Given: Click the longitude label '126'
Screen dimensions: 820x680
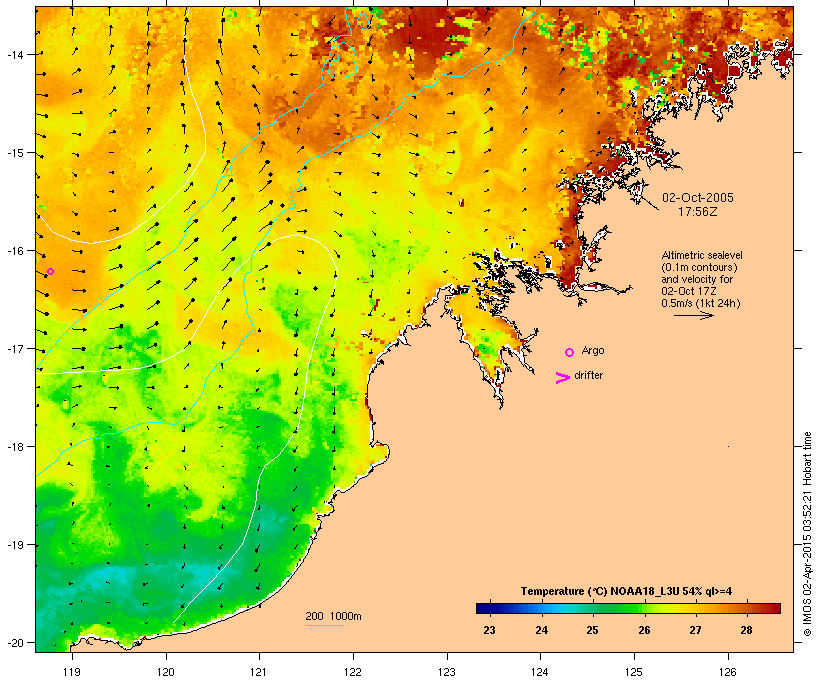Looking at the screenshot, I should tap(728, 672).
